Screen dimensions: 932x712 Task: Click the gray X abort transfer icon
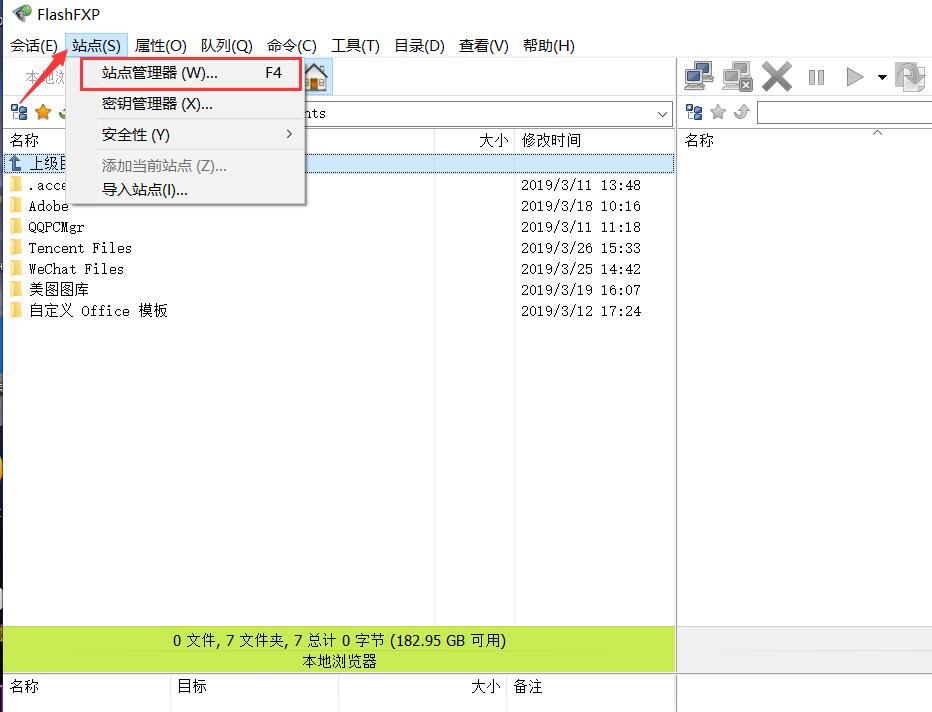[777, 76]
